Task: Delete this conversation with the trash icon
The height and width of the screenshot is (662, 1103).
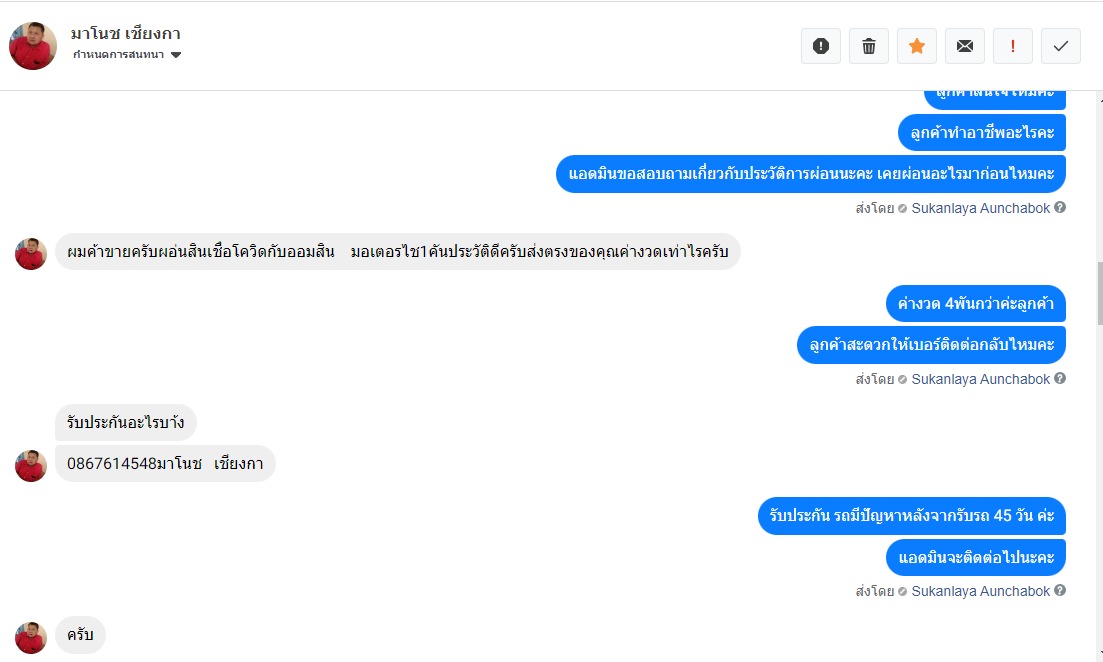Action: coord(869,46)
